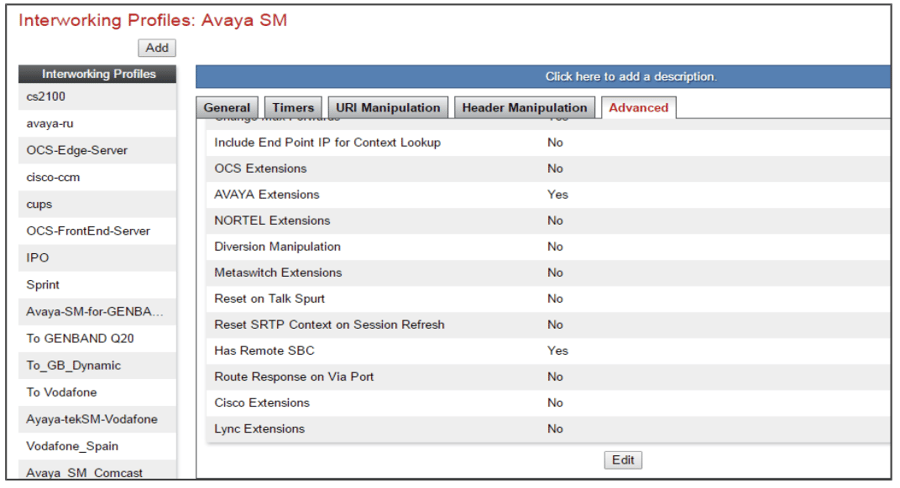
Task: Click the Route Response on Via Port label
Action: tap(294, 377)
